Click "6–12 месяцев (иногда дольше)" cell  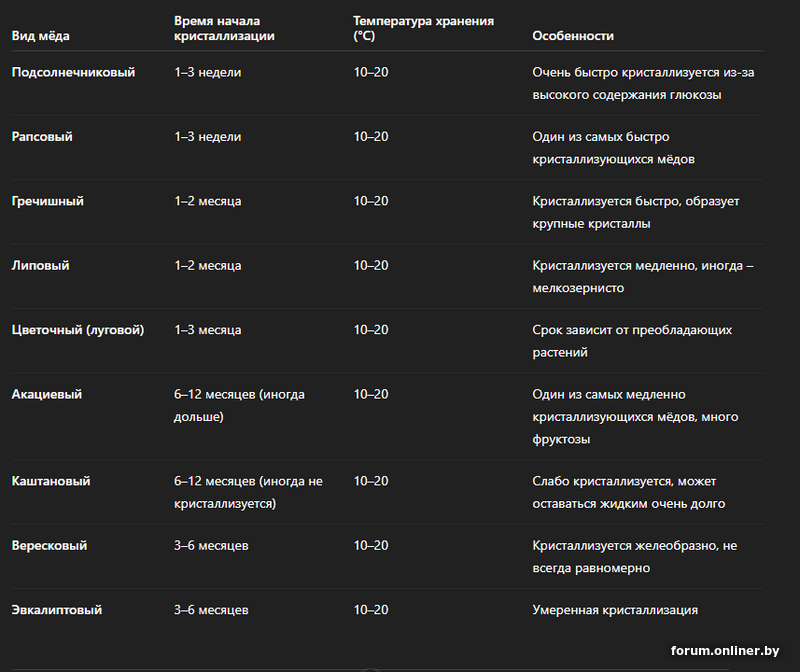click(239, 405)
